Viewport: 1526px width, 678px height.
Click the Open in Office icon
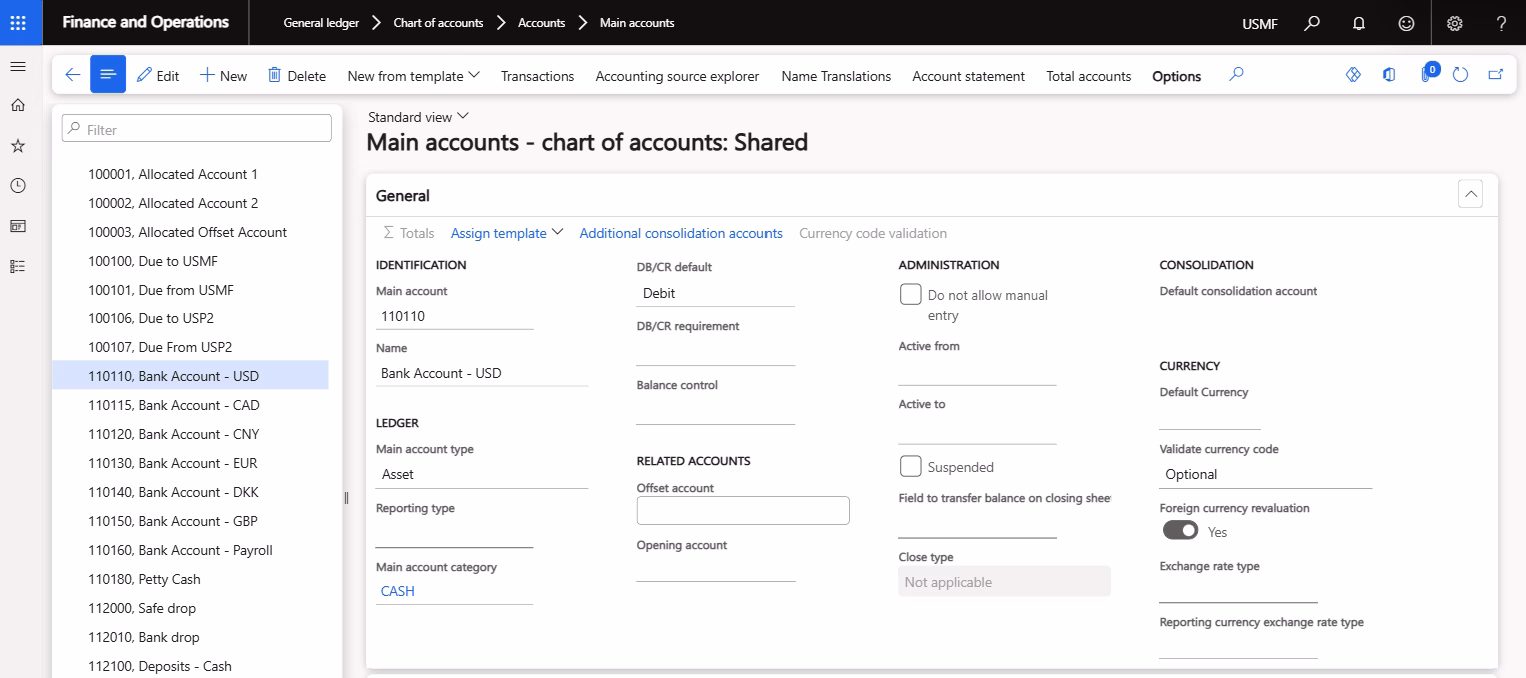point(1389,75)
